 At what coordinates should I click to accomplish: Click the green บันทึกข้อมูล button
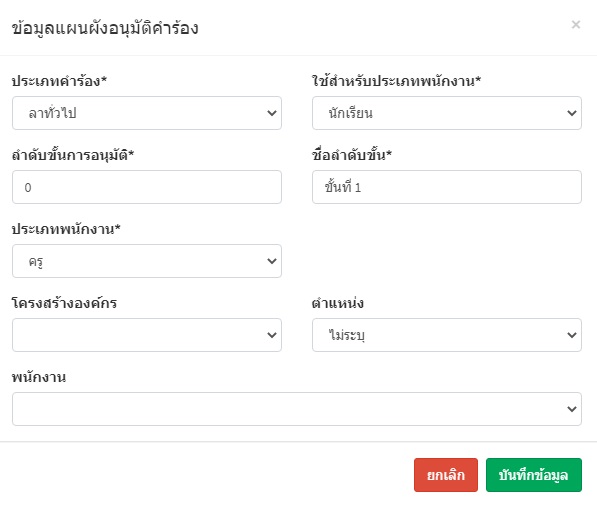(534, 475)
